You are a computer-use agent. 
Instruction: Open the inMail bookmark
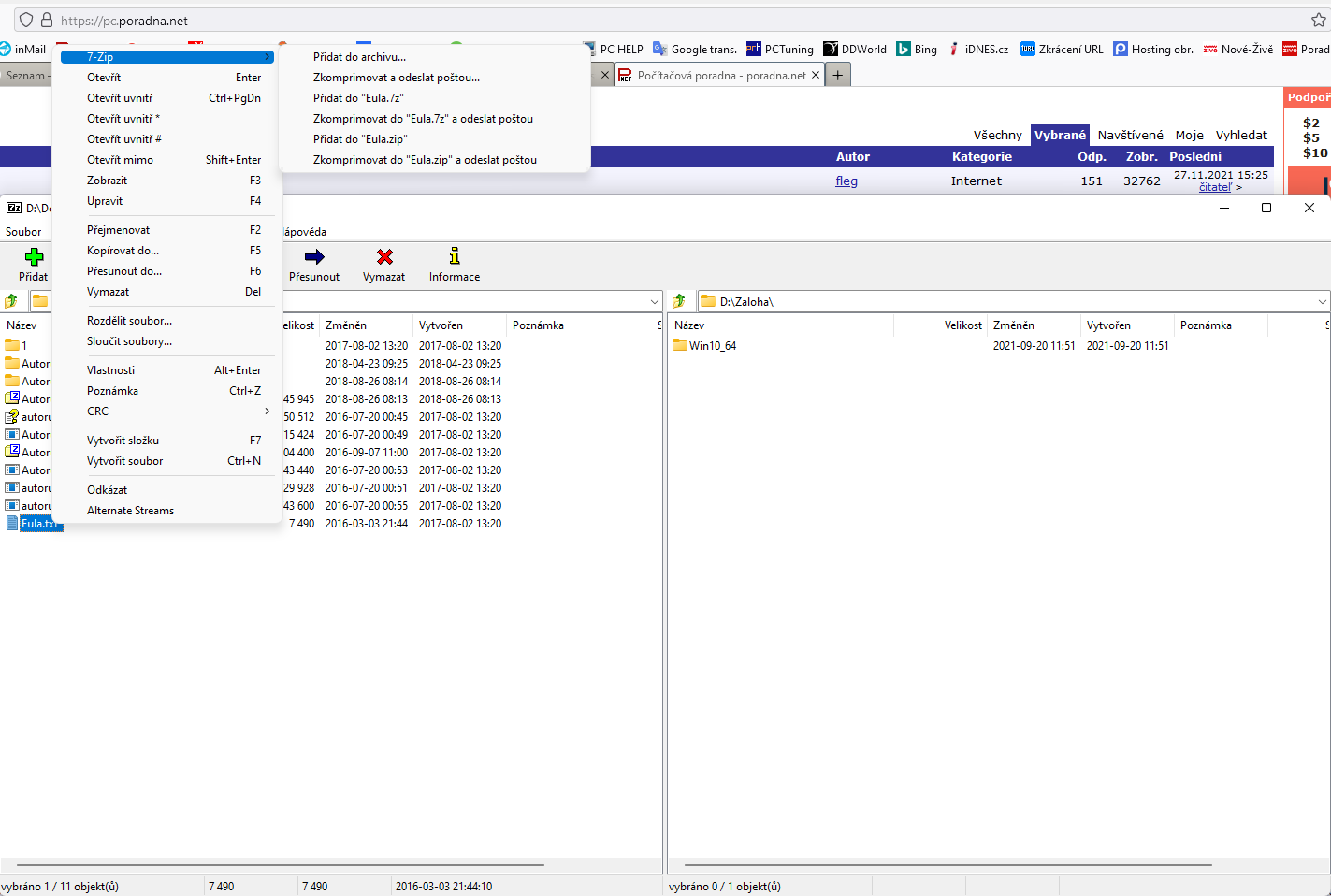coord(23,49)
